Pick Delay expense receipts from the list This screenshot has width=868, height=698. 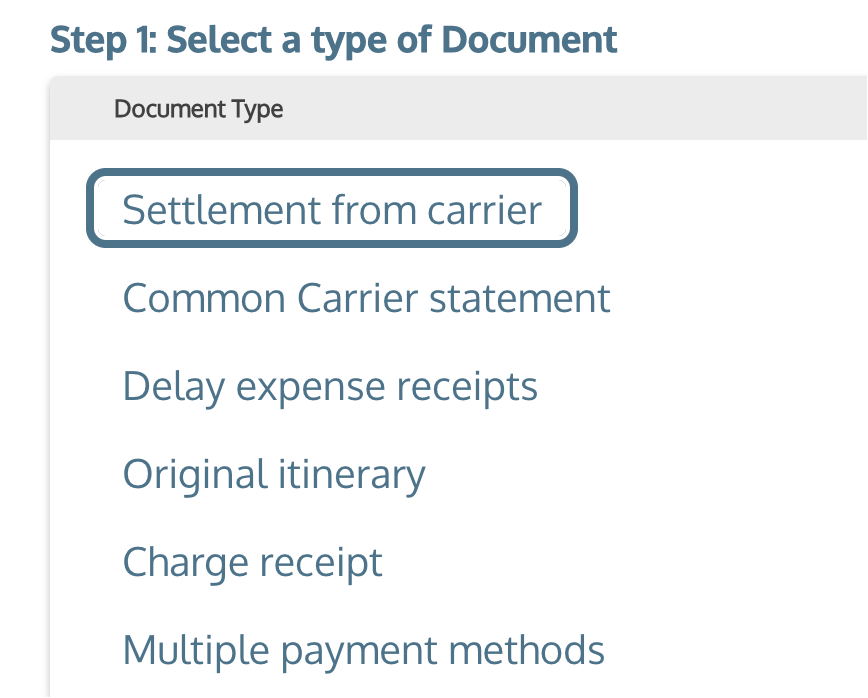[330, 386]
